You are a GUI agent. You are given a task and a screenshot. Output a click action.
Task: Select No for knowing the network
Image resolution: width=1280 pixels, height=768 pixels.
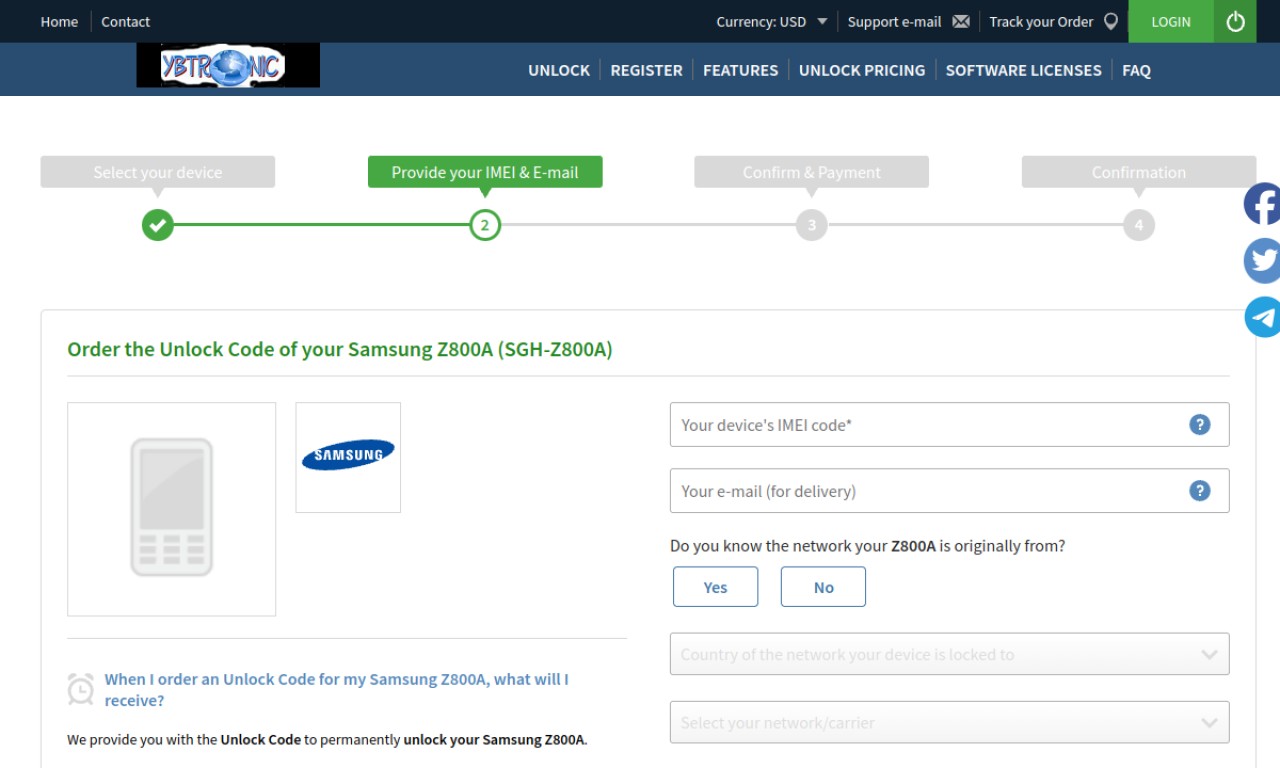click(x=823, y=587)
